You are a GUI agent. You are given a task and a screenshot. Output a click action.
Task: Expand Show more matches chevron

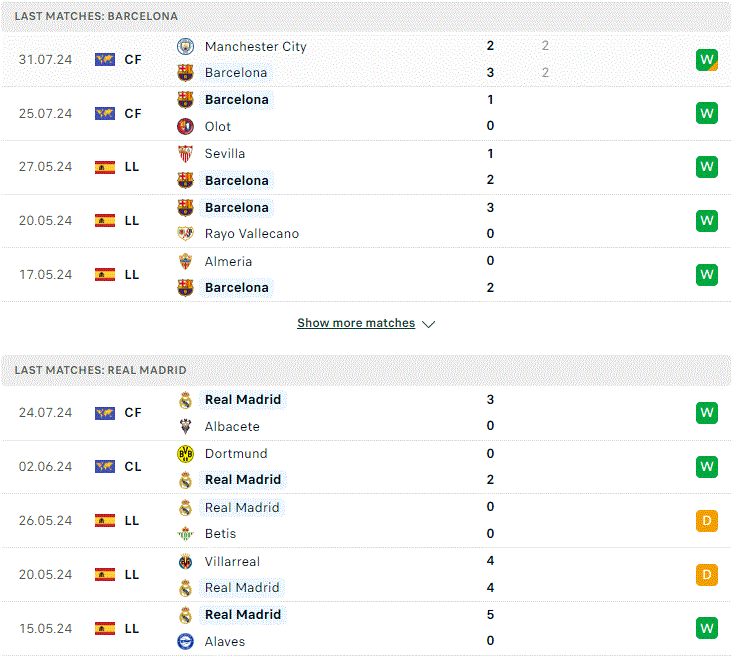[x=428, y=324]
